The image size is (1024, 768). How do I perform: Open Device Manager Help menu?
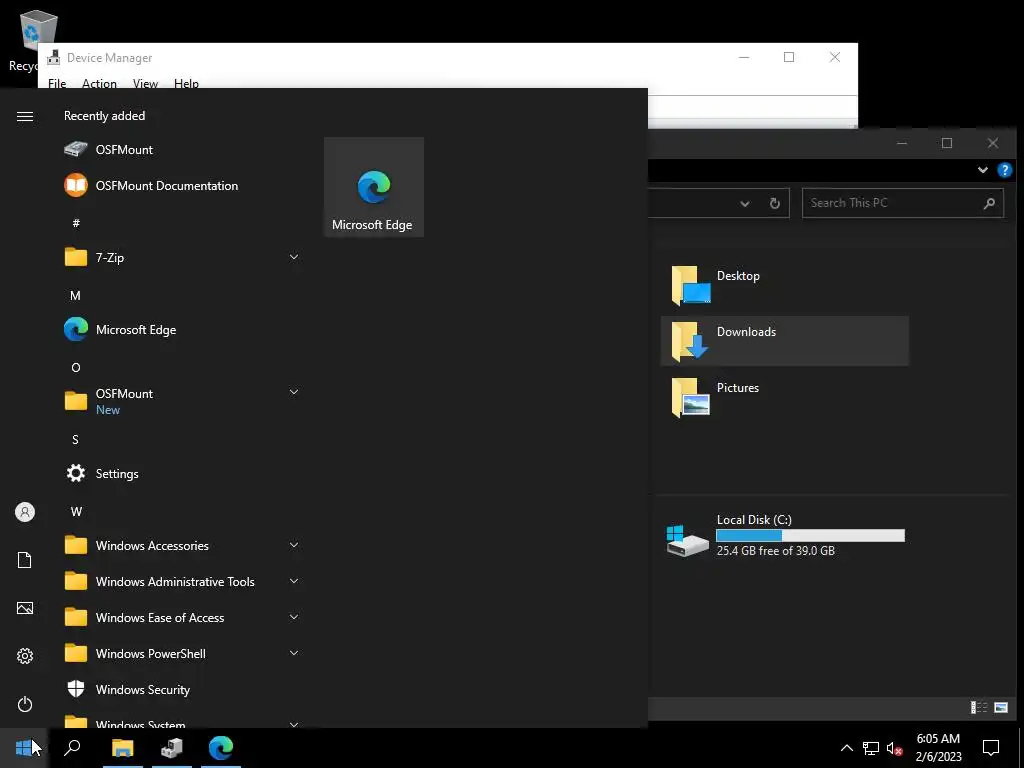(x=186, y=84)
